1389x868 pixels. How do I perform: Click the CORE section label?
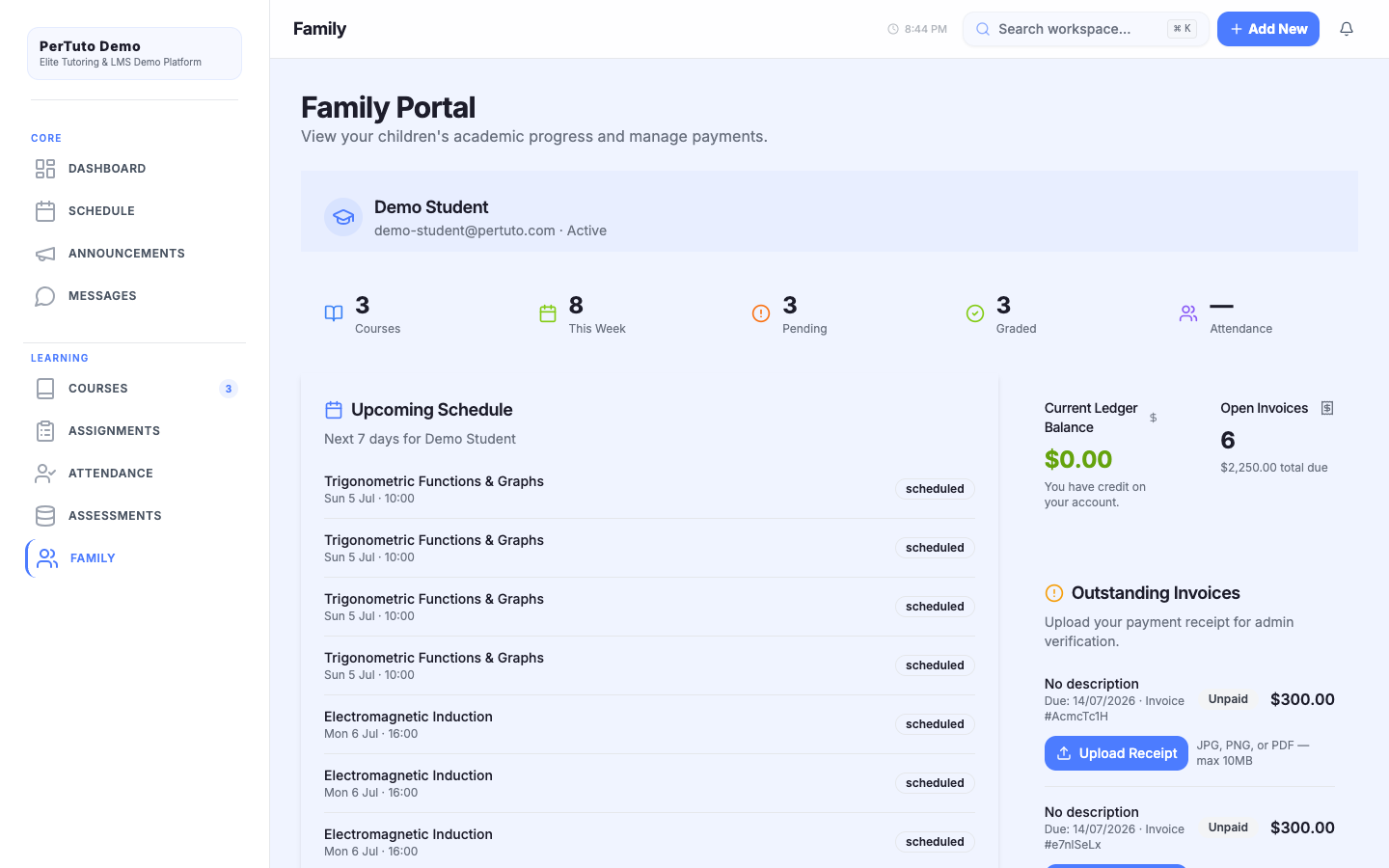tap(46, 138)
